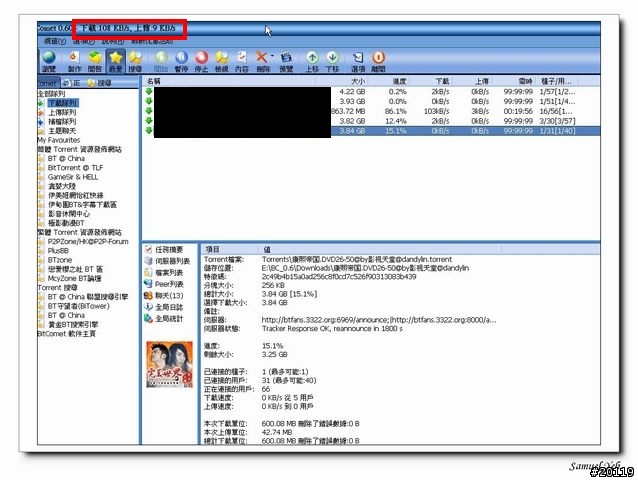Click the 搜尋 search toolbar icon

(x=135, y=61)
